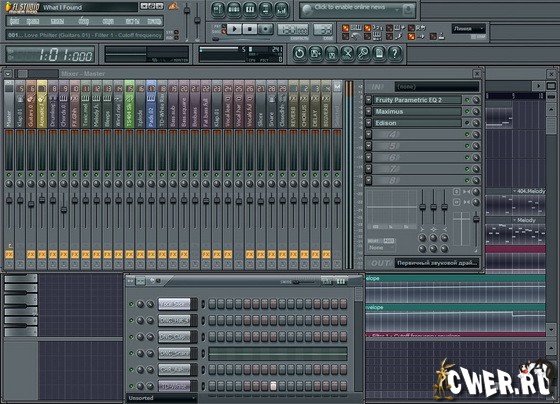Click the FX button on CHORUS track
Viewport: 560px width, 404px height.
(304, 255)
